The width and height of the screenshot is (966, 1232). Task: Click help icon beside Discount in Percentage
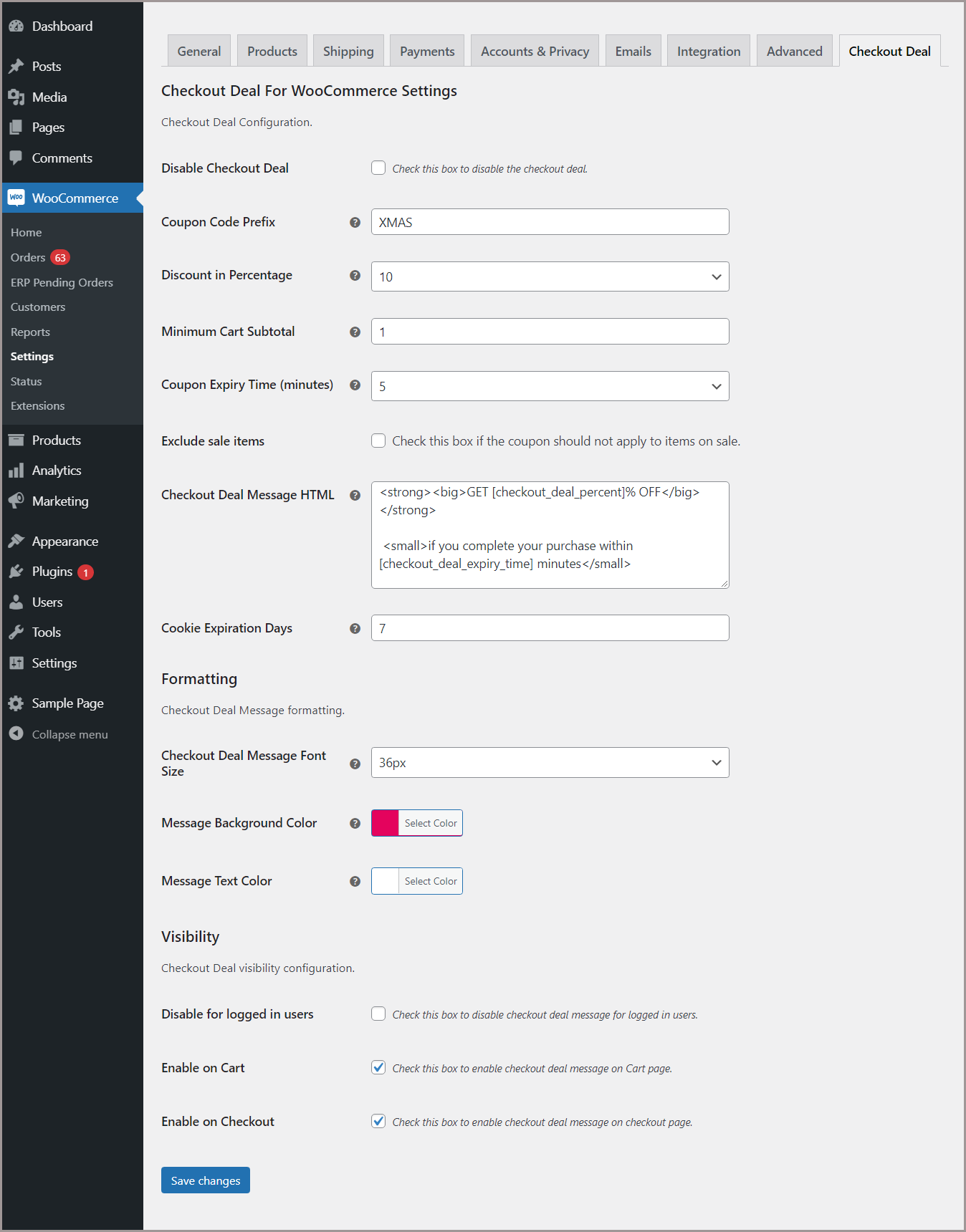click(355, 276)
